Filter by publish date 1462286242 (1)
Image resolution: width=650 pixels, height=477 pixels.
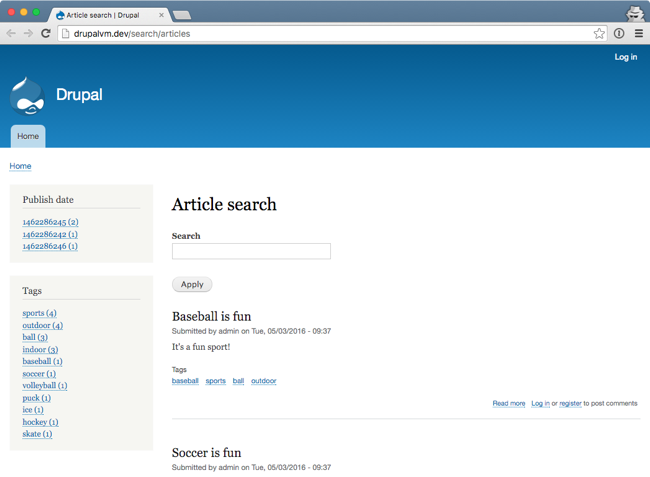(50, 235)
